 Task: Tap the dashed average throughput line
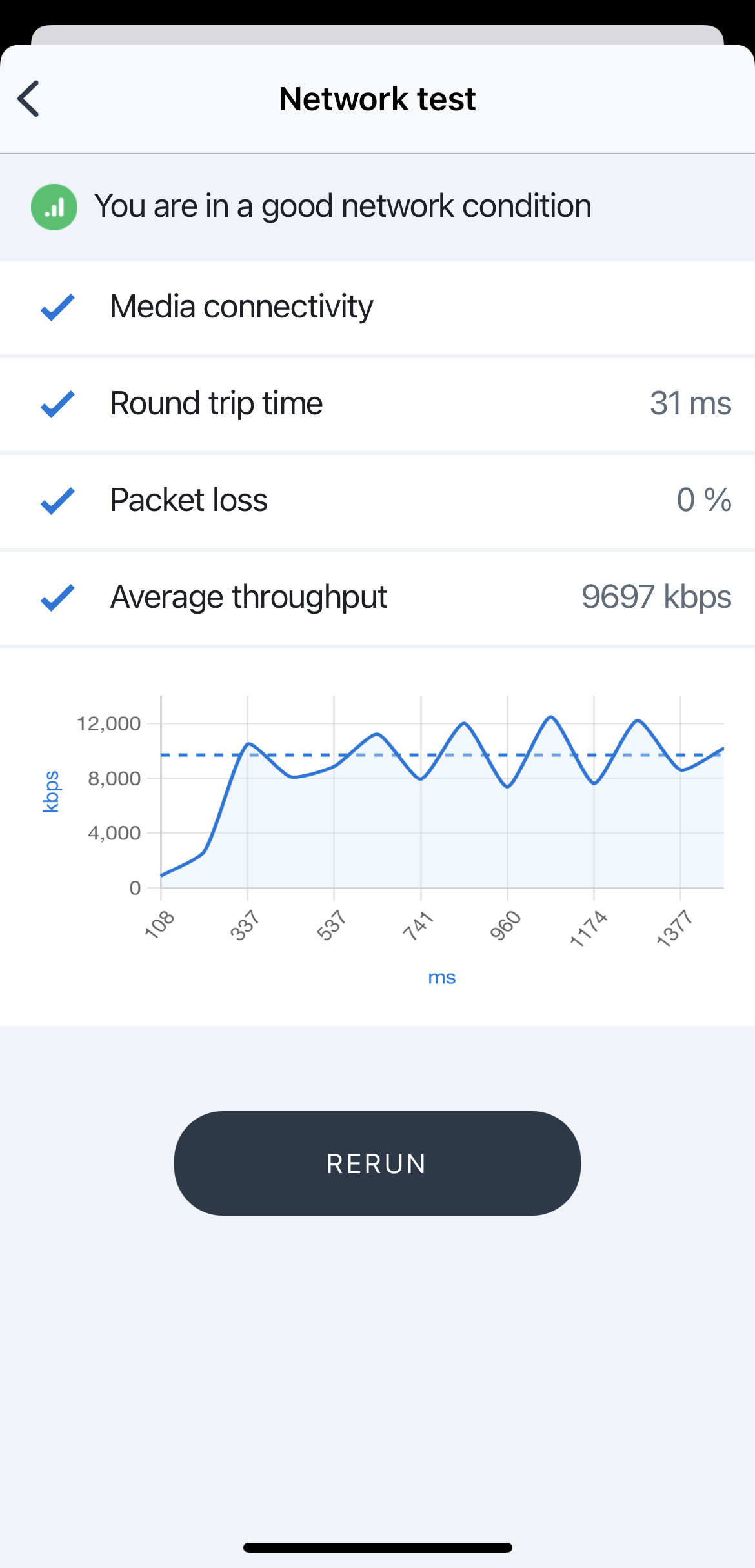pos(442,754)
